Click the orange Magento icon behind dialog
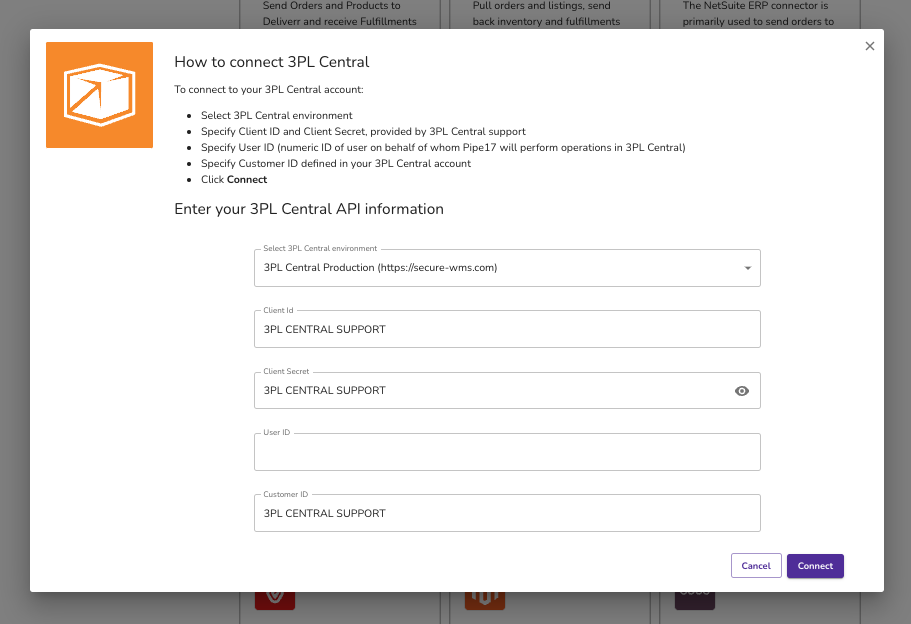The image size is (911, 624). tap(485, 601)
